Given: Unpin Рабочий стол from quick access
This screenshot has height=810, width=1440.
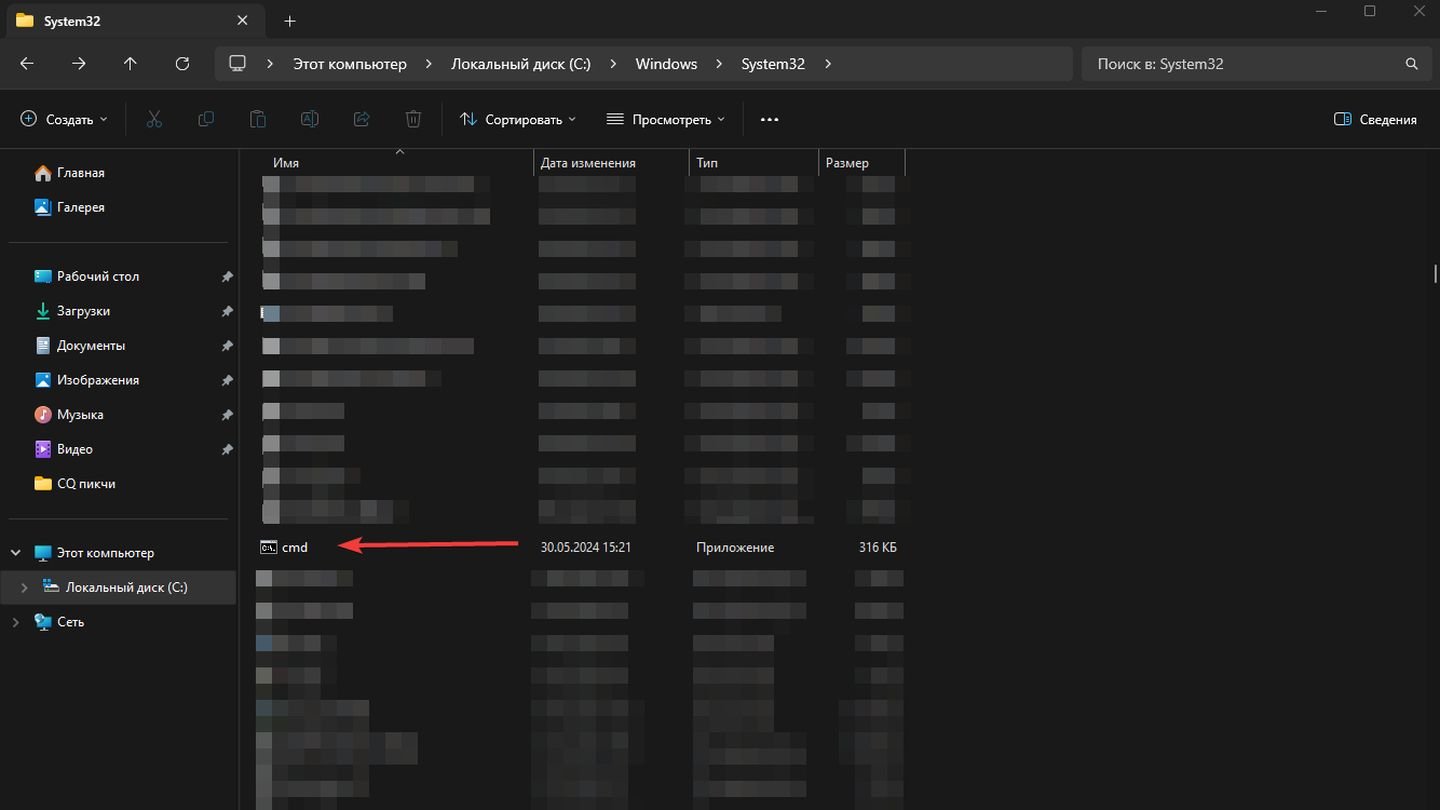Looking at the screenshot, I should 227,277.
